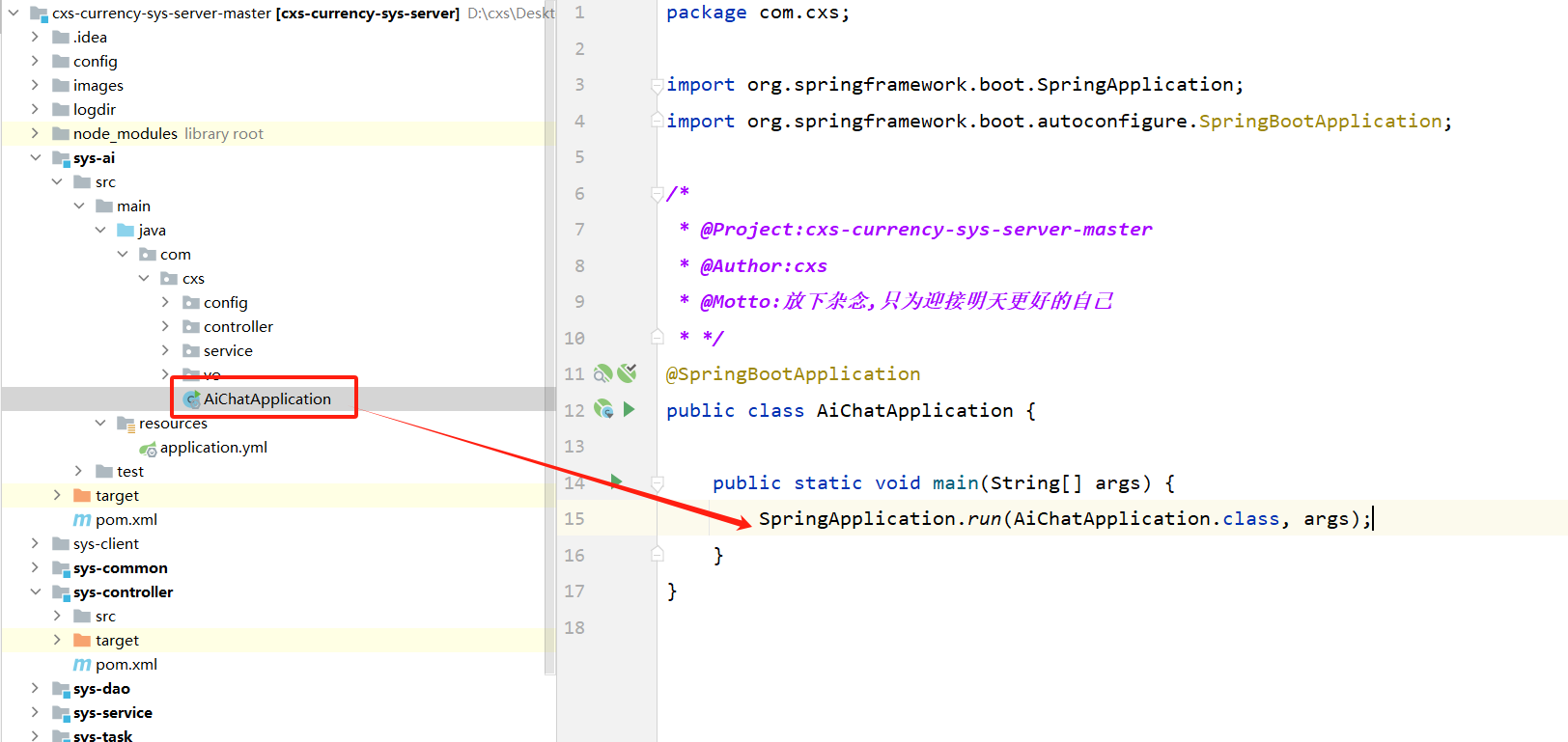Click the magnifier Spring gutter icon on line 11
The image size is (1568, 742).
(x=603, y=373)
